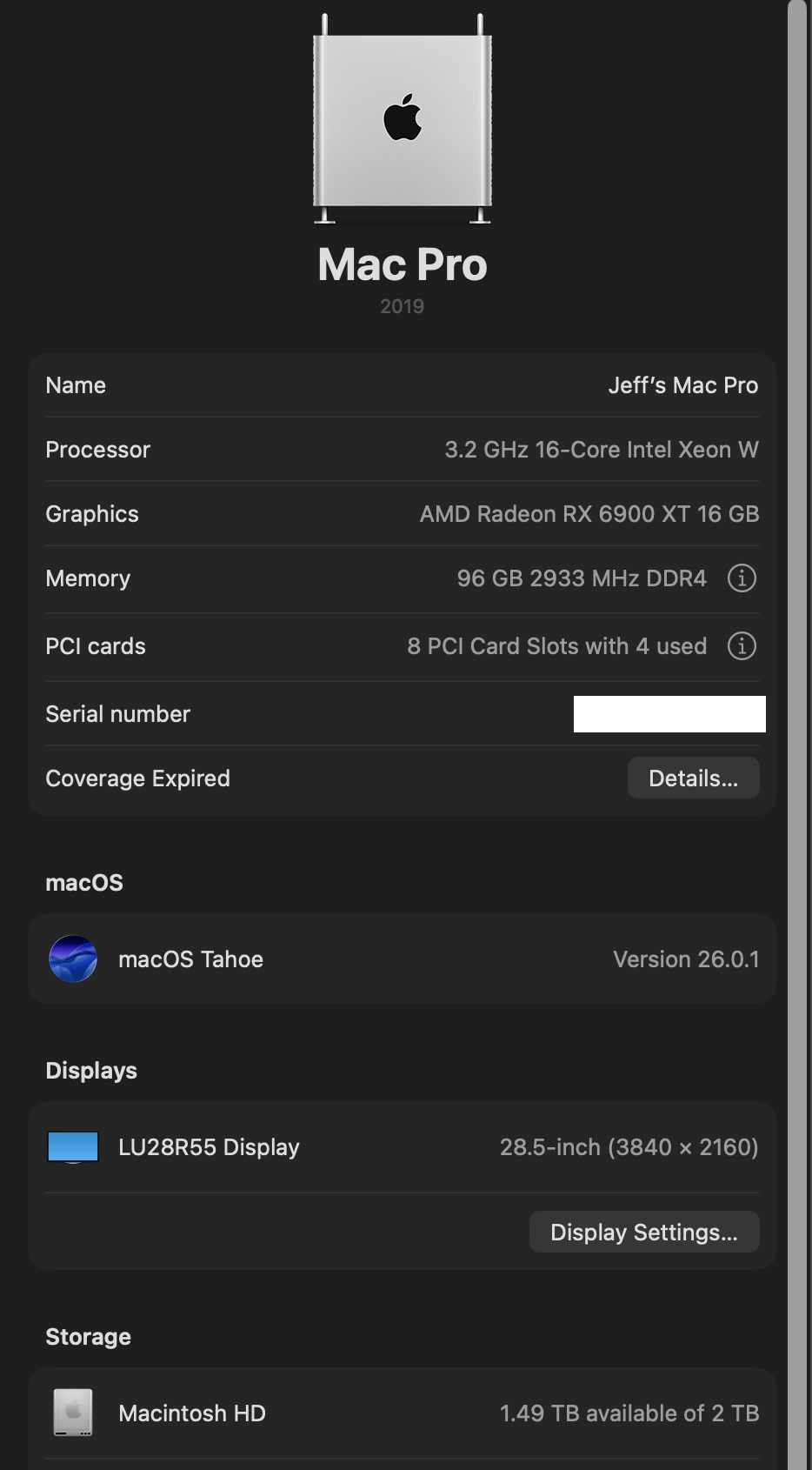
Task: Click the Memory row label
Action: tap(88, 578)
